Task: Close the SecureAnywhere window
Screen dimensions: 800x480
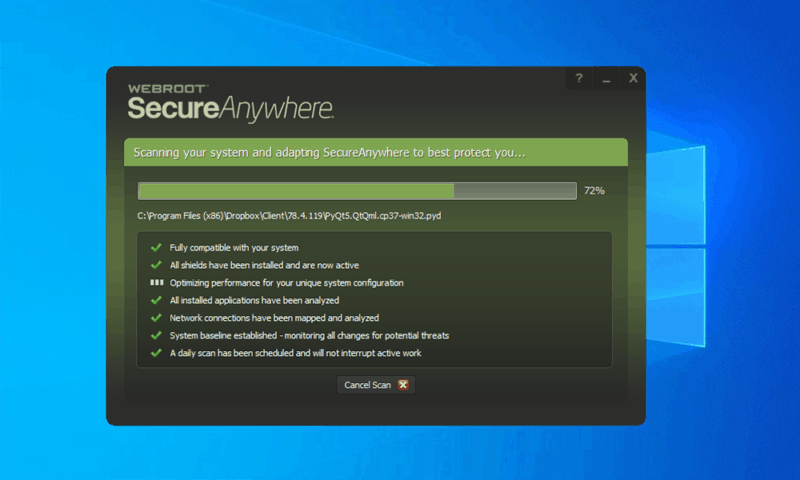Action: pyautogui.click(x=633, y=78)
